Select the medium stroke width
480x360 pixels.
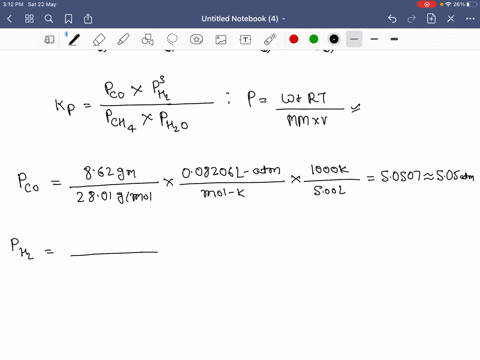tap(374, 39)
